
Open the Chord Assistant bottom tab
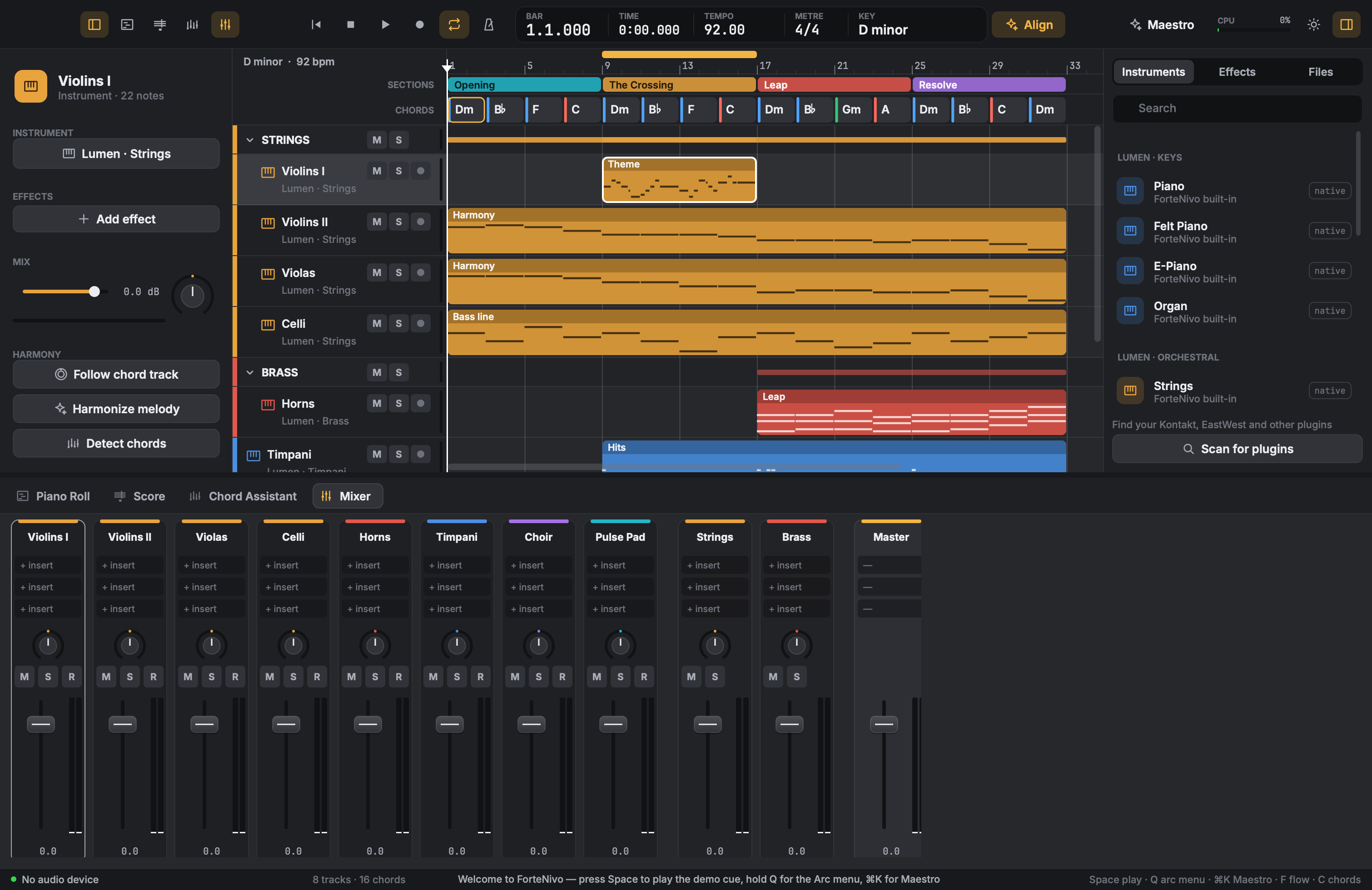243,496
